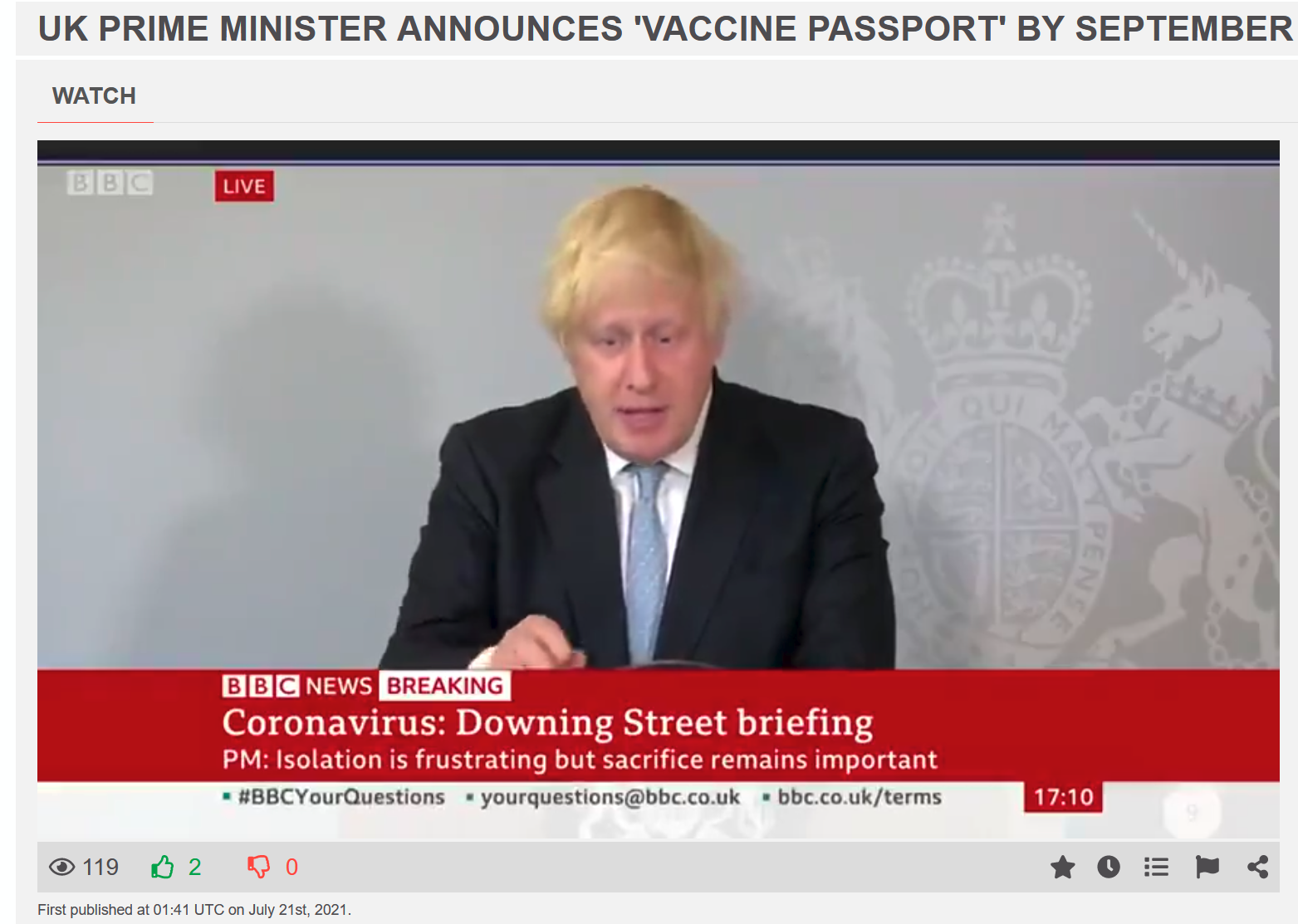Like the video with thumbs up icon
Screen dimensions: 1298x924
163,868
